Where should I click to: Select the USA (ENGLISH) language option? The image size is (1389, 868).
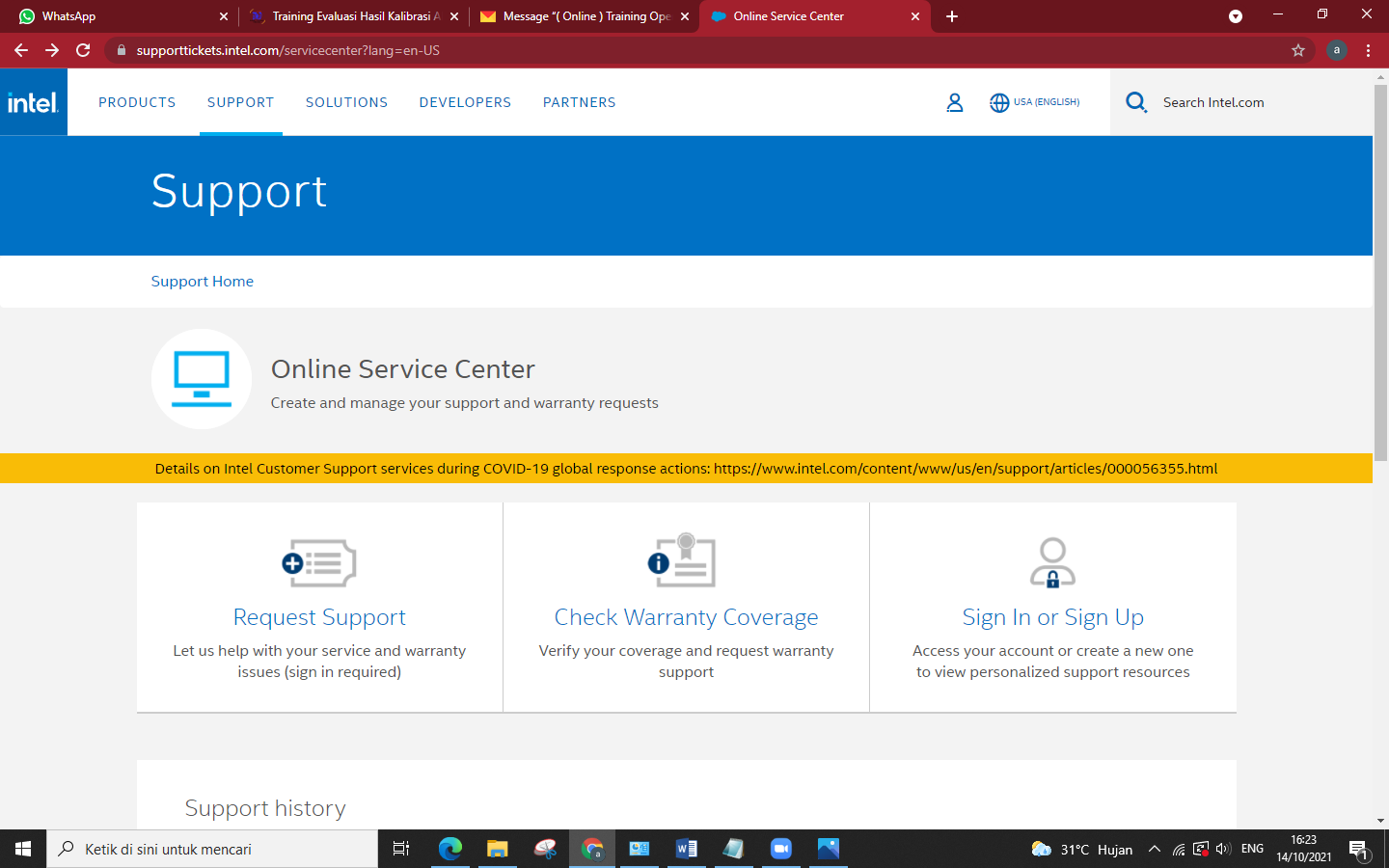pos(1047,102)
